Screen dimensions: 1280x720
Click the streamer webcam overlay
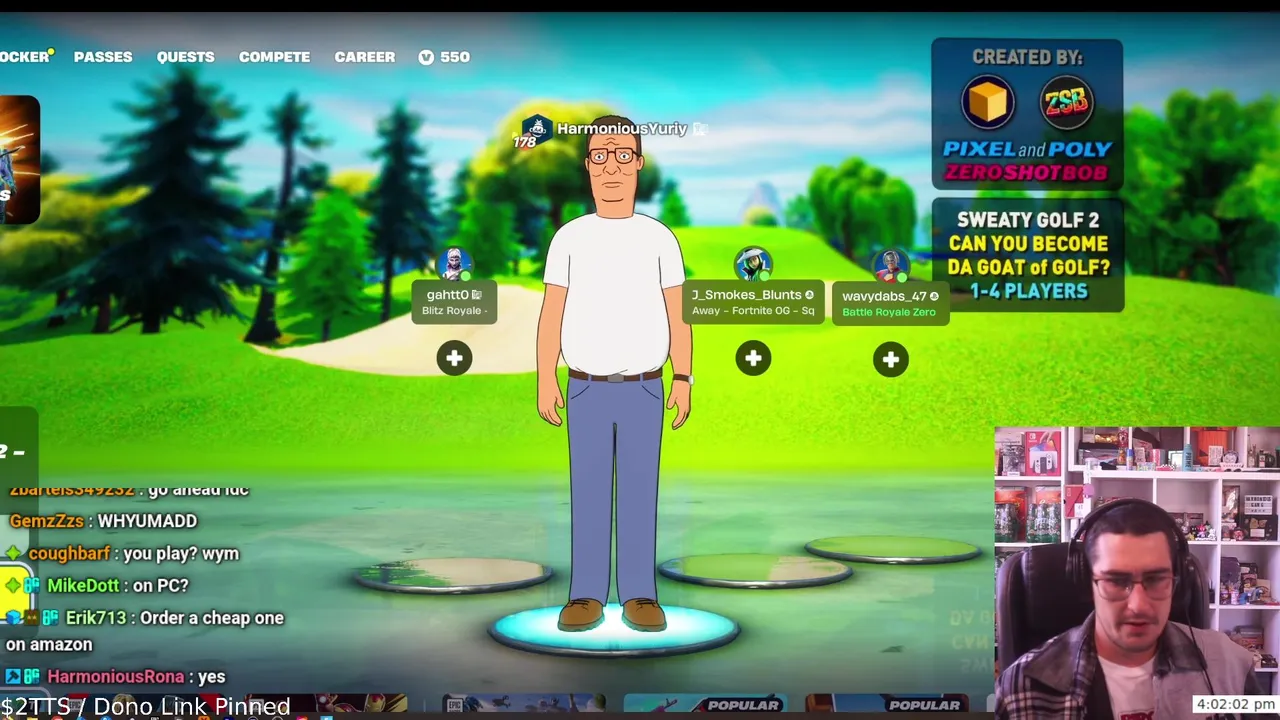tap(1137, 573)
